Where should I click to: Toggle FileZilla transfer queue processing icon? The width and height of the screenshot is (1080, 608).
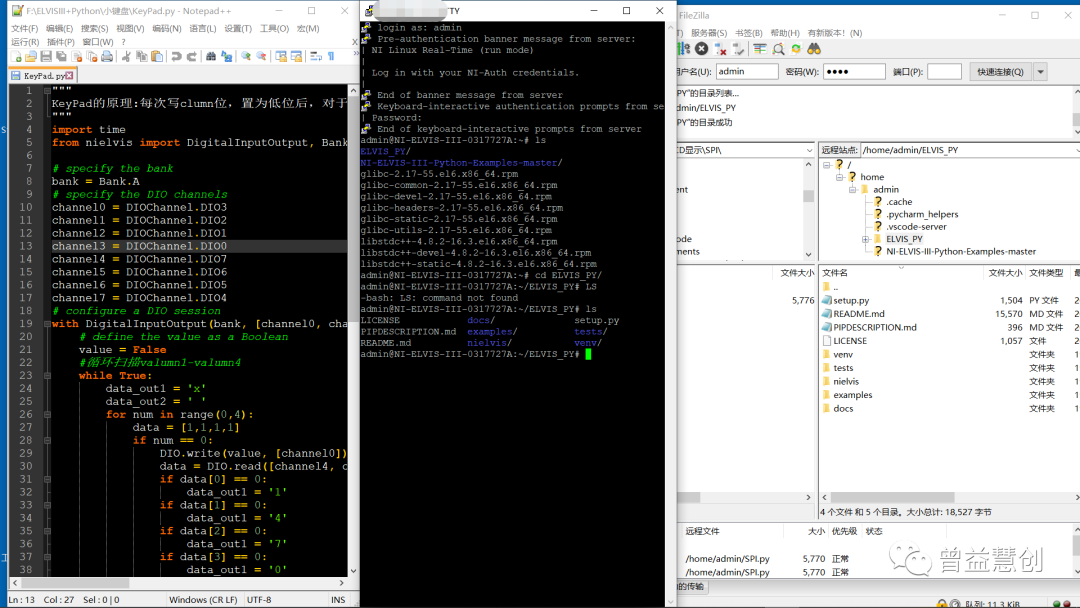coord(683,48)
